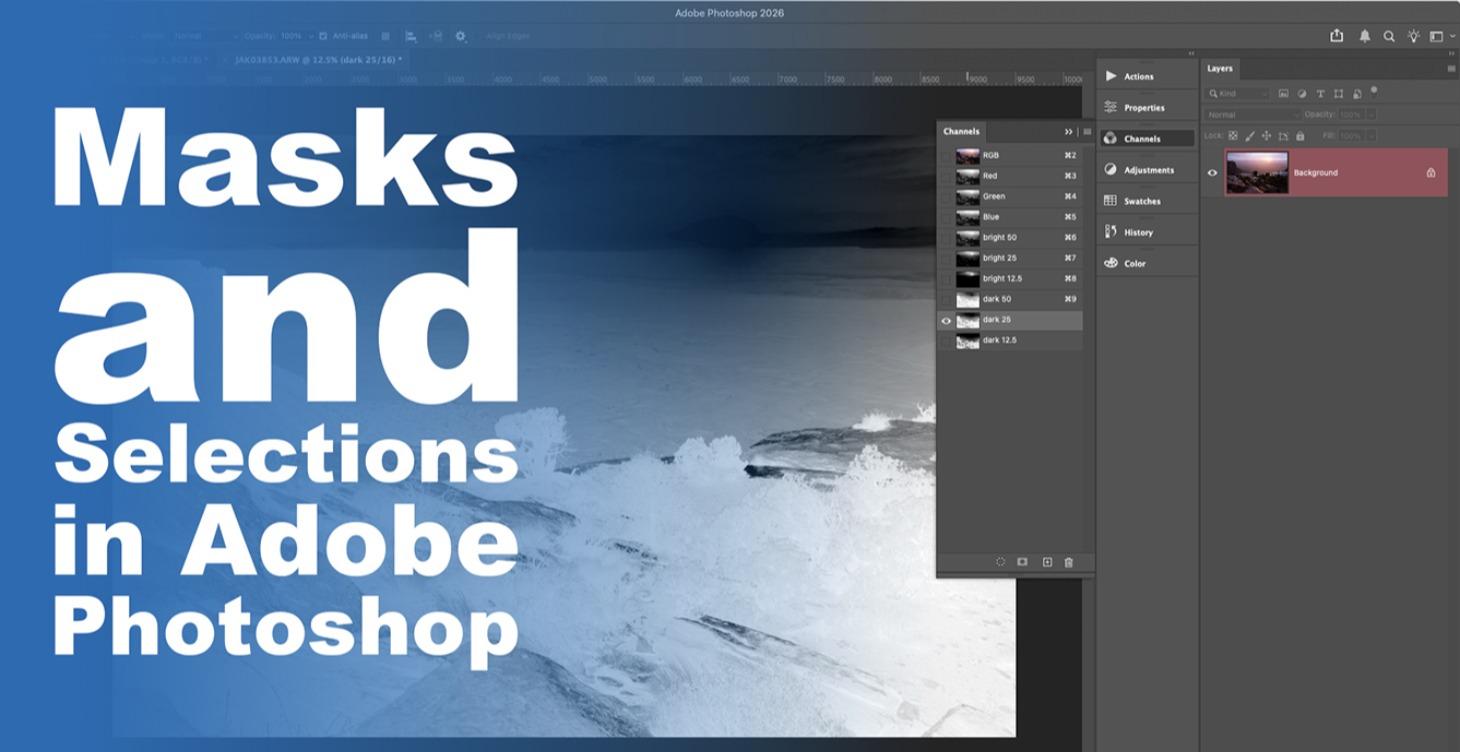
Task: Show the Blue channel visibility box
Action: click(x=946, y=217)
